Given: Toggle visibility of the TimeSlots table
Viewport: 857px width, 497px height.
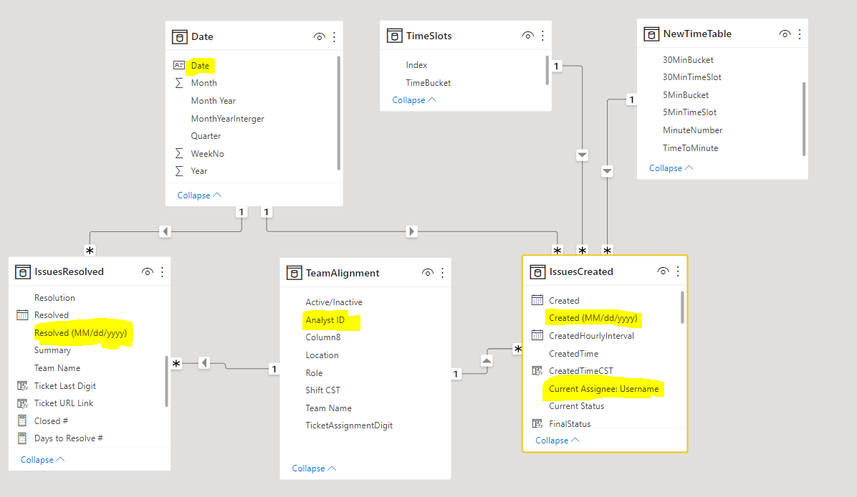Looking at the screenshot, I should pyautogui.click(x=527, y=36).
